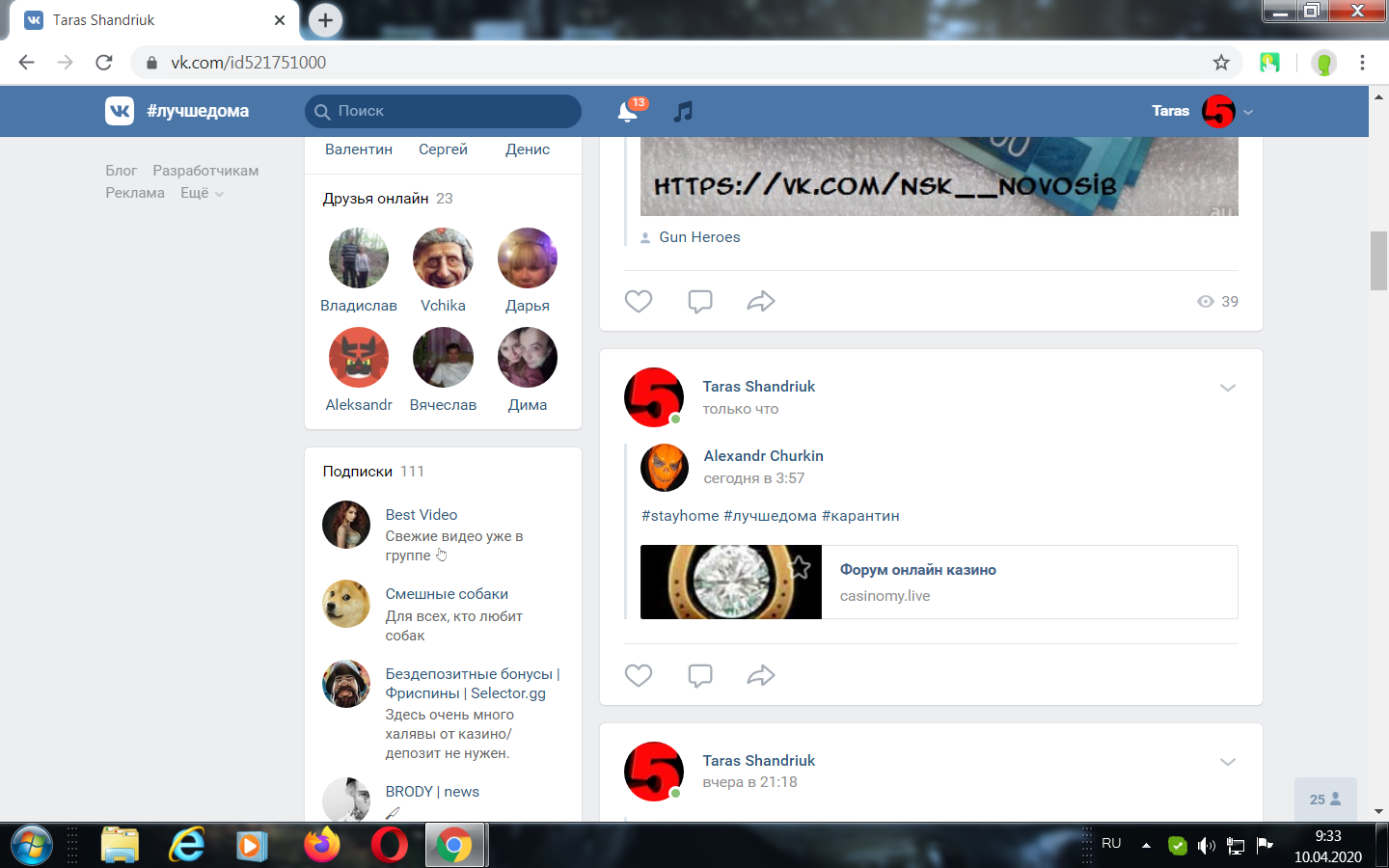1389x868 pixels.
Task: Open the Selector.gg bonuses community
Action: (473, 684)
